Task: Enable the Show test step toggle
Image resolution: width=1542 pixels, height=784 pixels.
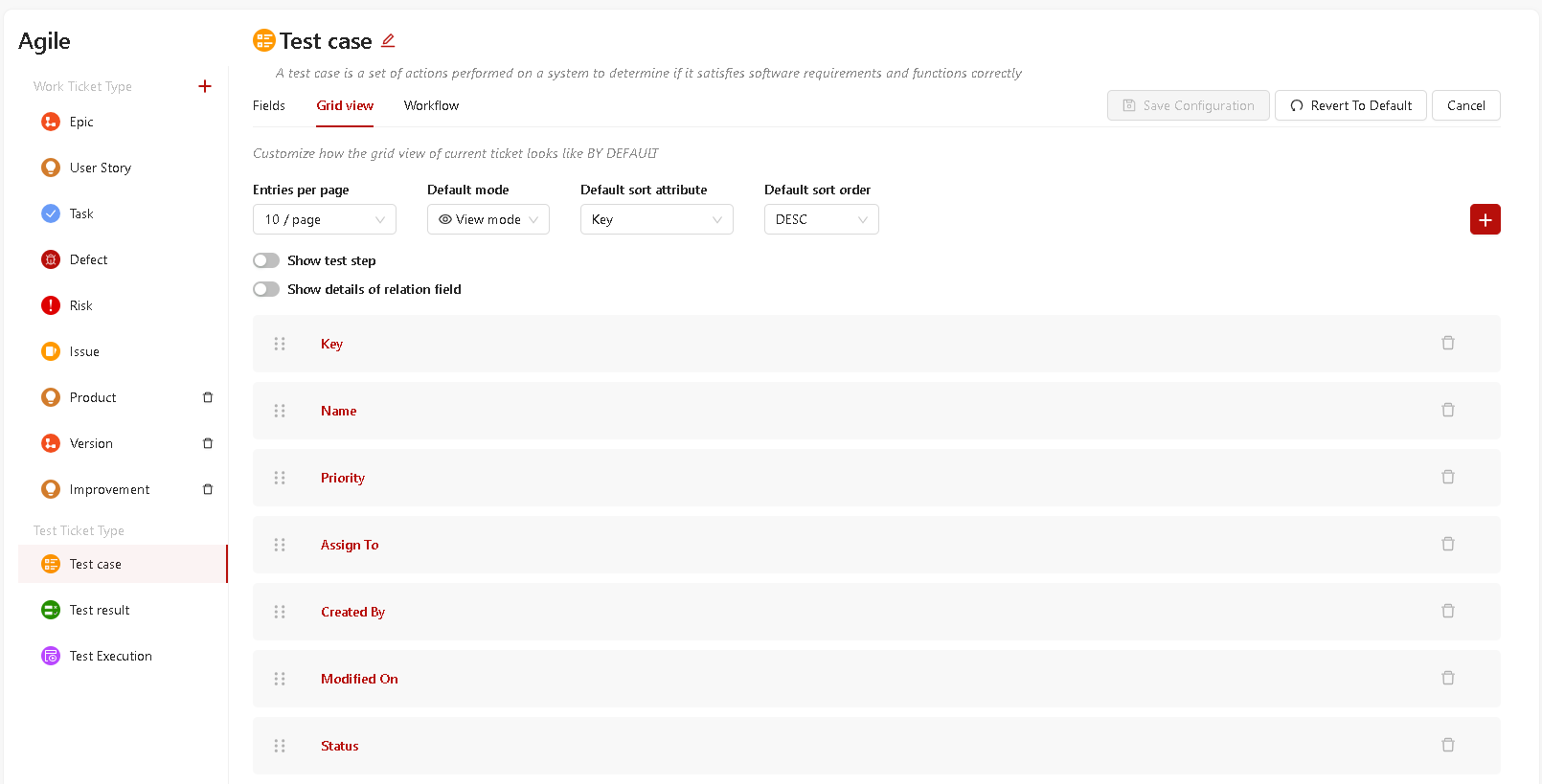Action: [266, 260]
